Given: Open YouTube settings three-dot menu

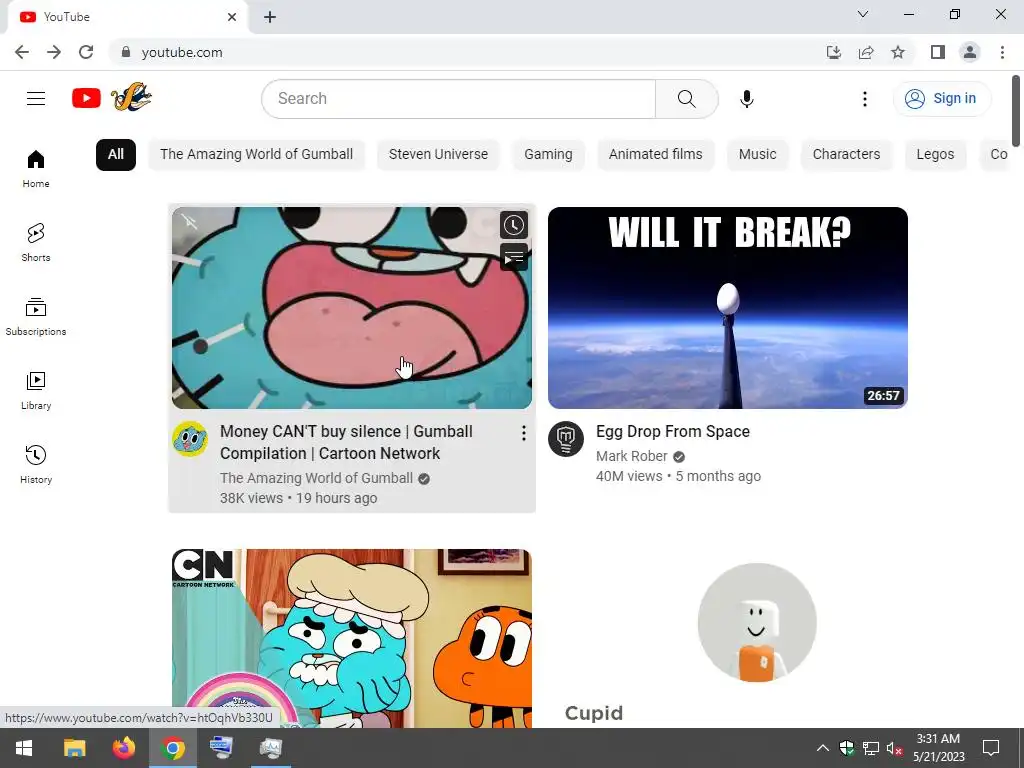Looking at the screenshot, I should (865, 99).
